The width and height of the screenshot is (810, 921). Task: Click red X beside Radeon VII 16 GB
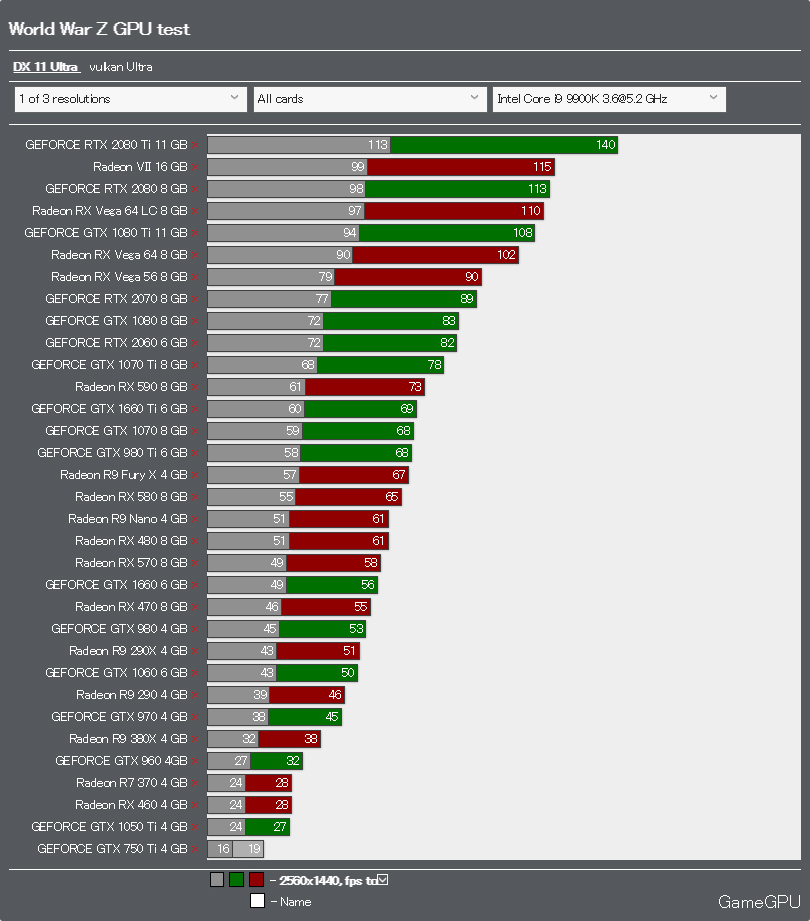[195, 167]
